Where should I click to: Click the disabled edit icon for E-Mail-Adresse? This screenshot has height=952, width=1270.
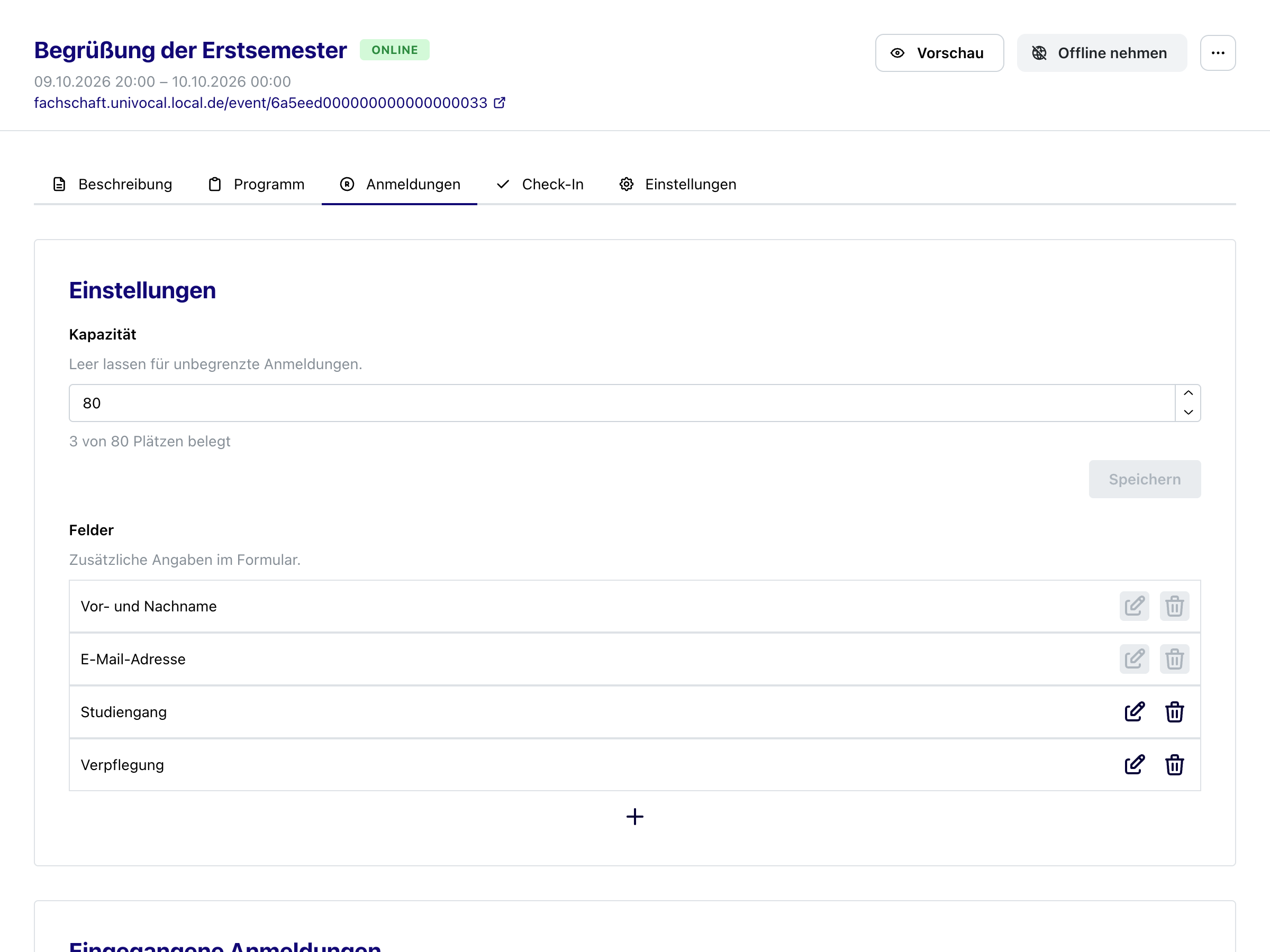(x=1134, y=659)
